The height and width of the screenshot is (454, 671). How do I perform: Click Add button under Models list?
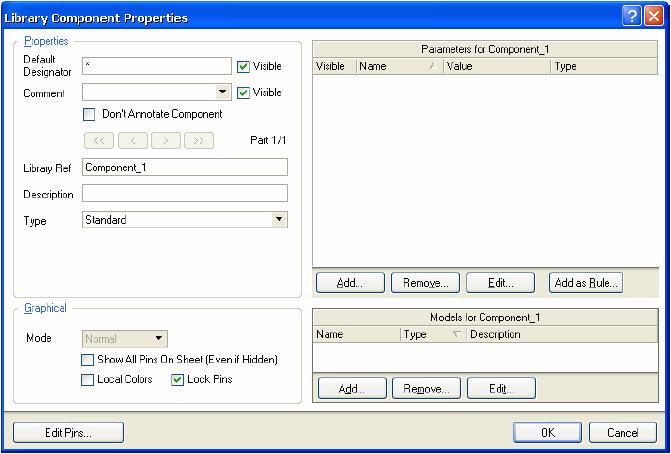click(x=349, y=388)
